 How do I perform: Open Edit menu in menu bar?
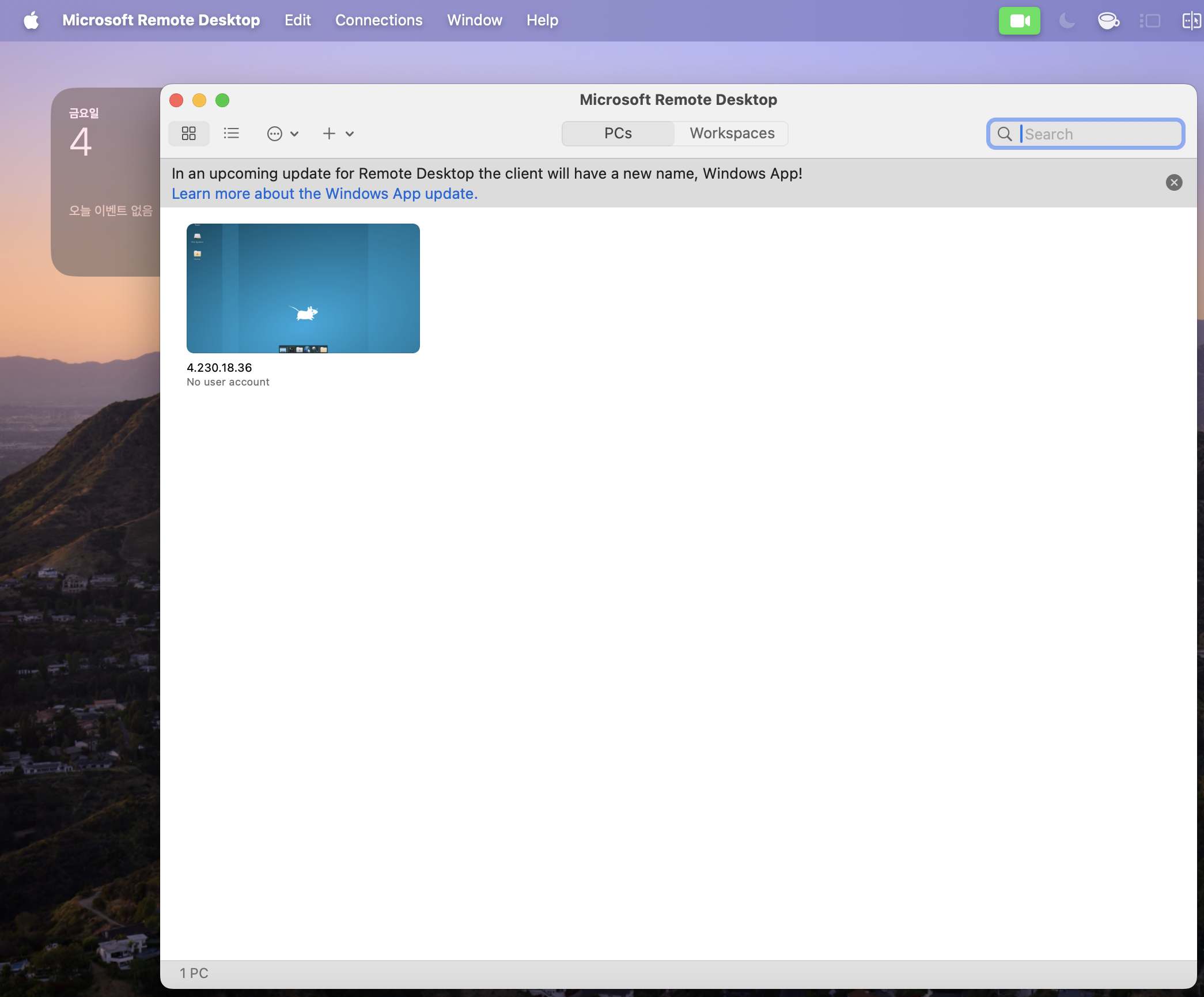point(296,20)
